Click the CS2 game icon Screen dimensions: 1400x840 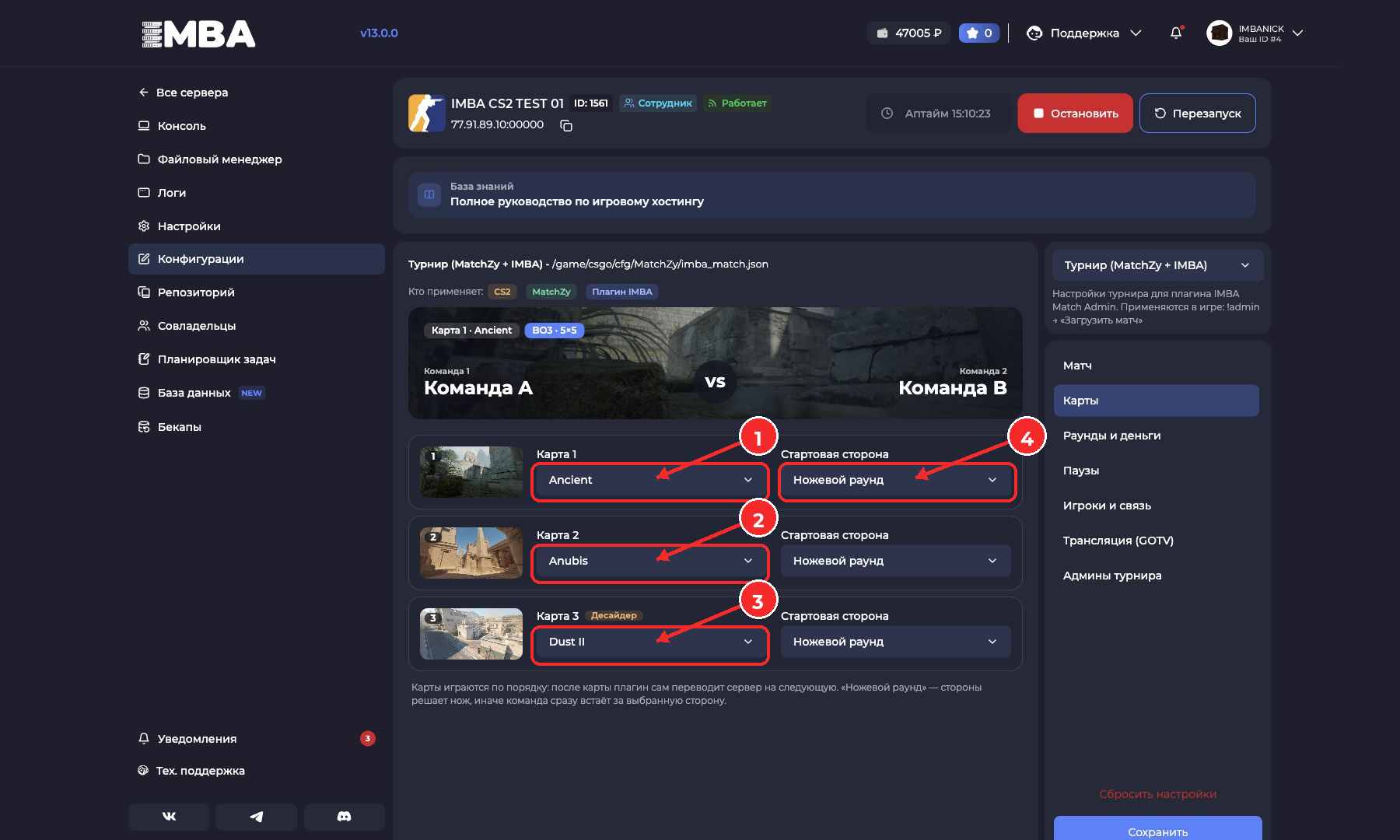pos(427,113)
